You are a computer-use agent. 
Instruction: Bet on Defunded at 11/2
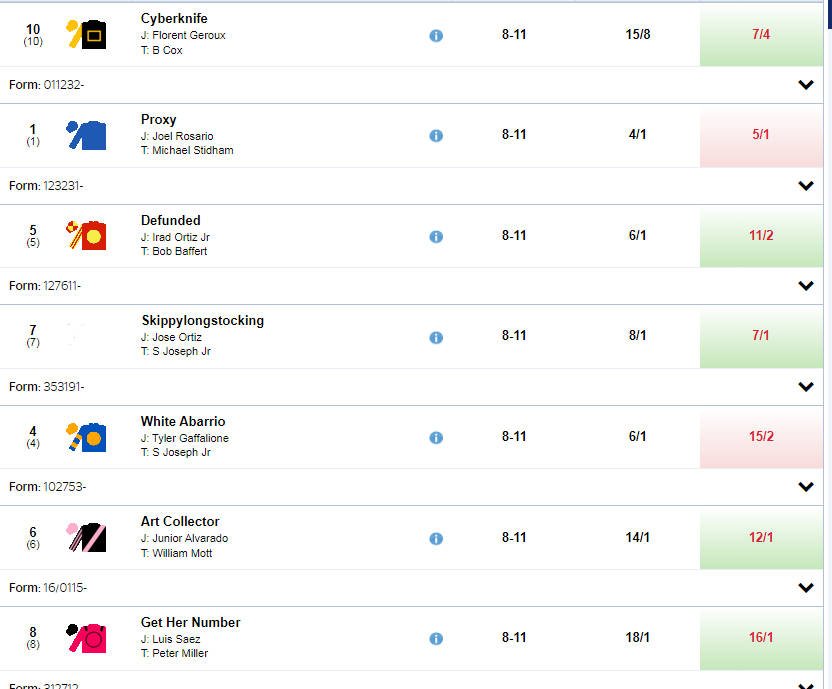click(x=761, y=236)
